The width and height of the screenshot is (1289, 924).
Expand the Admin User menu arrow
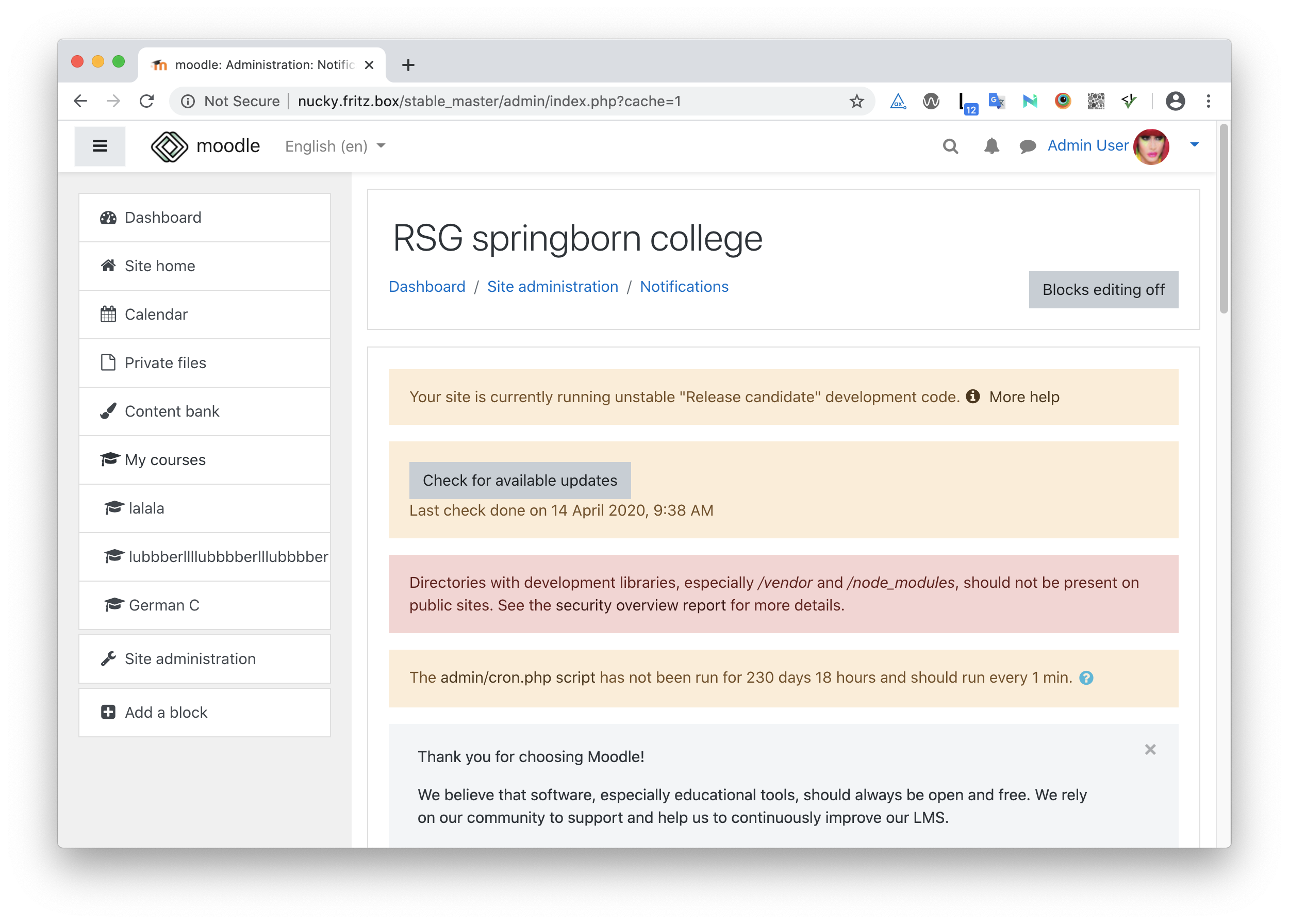pos(1195,145)
